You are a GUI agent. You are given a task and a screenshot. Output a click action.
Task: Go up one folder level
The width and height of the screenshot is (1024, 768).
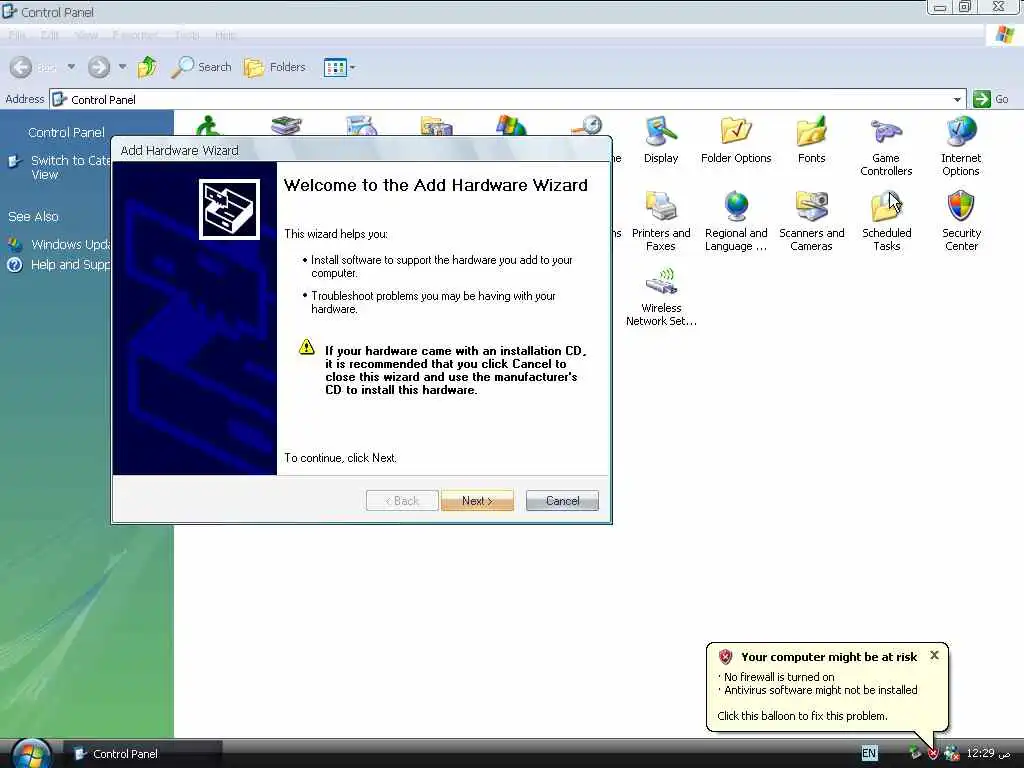point(148,67)
